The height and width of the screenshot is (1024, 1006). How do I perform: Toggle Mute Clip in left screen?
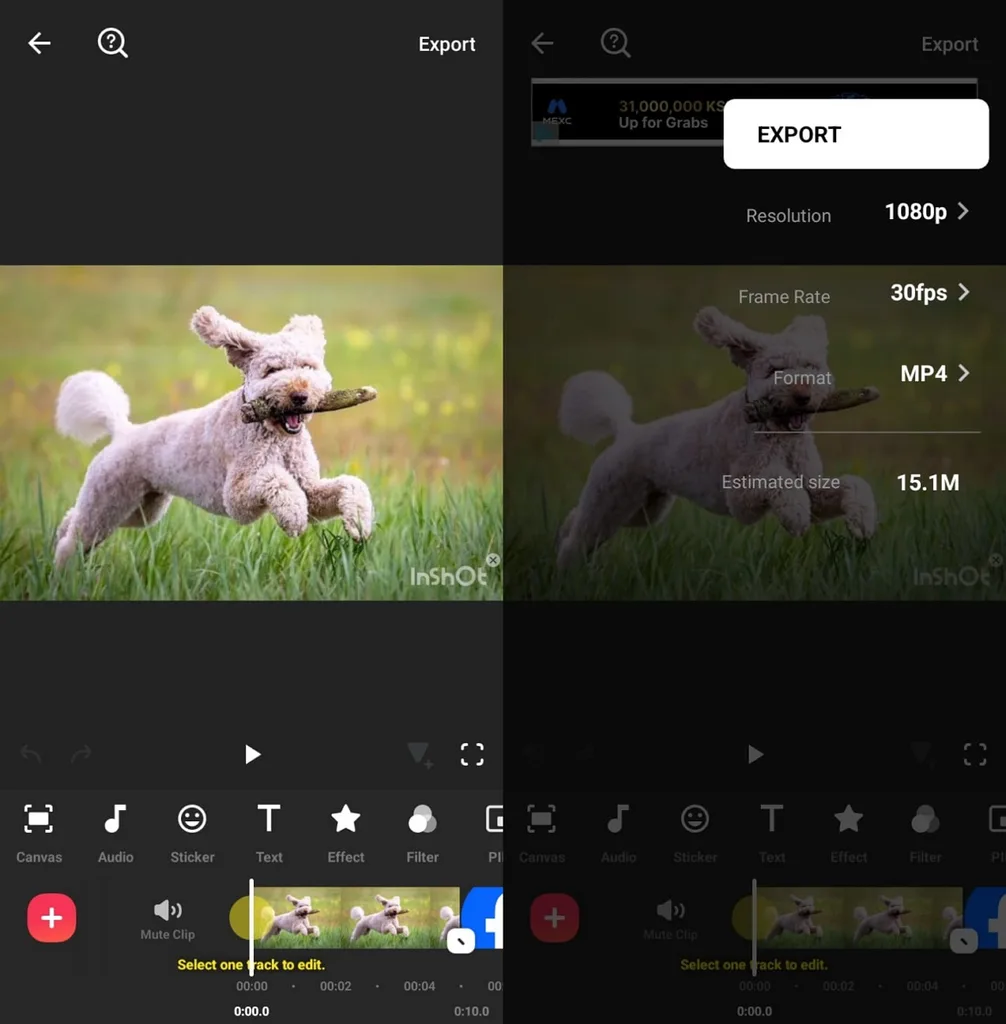pyautogui.click(x=168, y=920)
